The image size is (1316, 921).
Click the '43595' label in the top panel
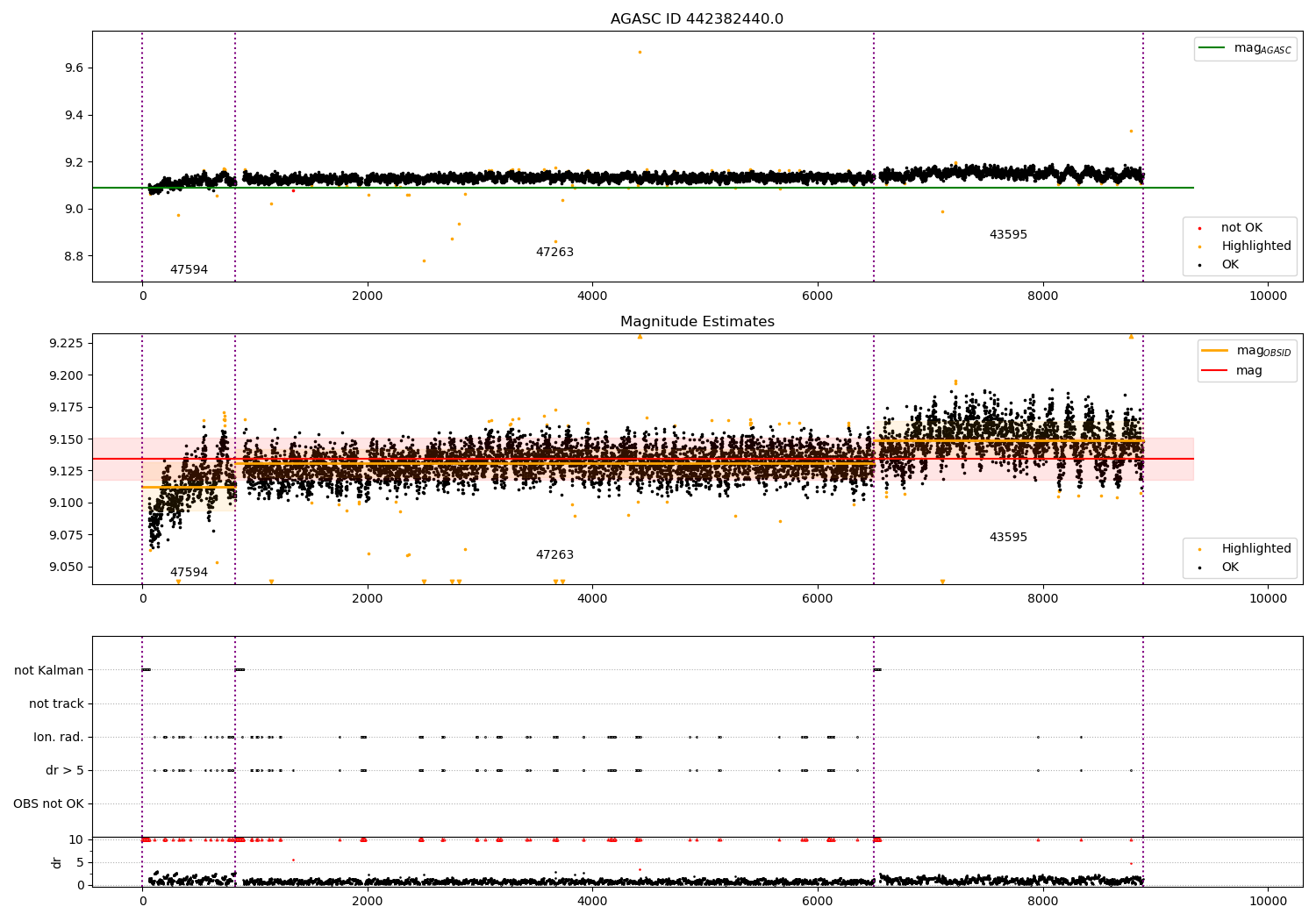[x=1008, y=235]
